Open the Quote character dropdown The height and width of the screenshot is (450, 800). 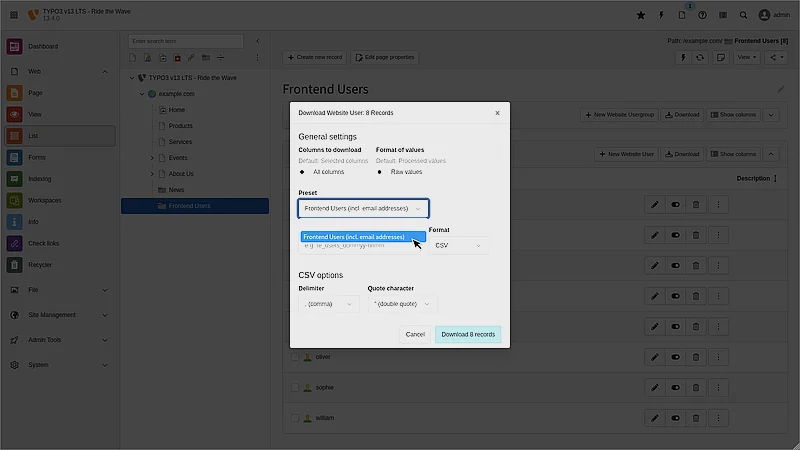401,304
